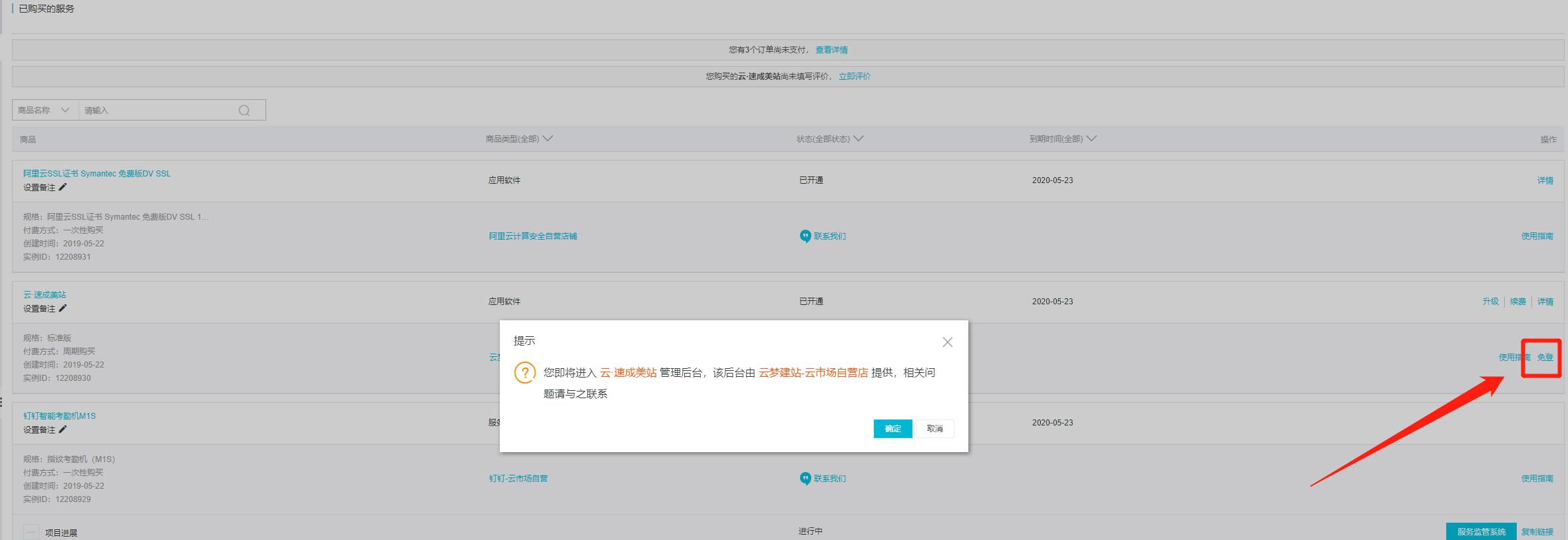The width and height of the screenshot is (1568, 540).
Task: Click 免登 link for 云·速成美站
Action: 1545,358
